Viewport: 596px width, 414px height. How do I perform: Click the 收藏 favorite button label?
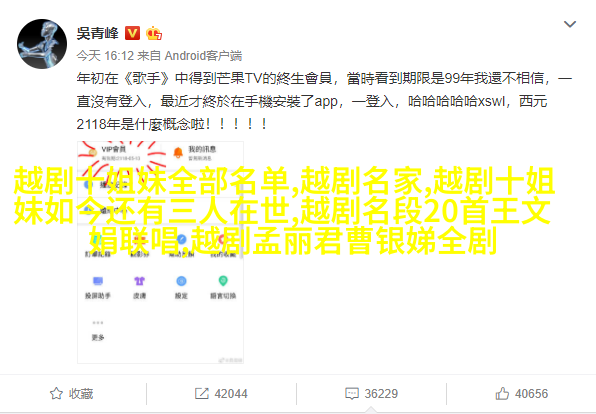click(81, 393)
